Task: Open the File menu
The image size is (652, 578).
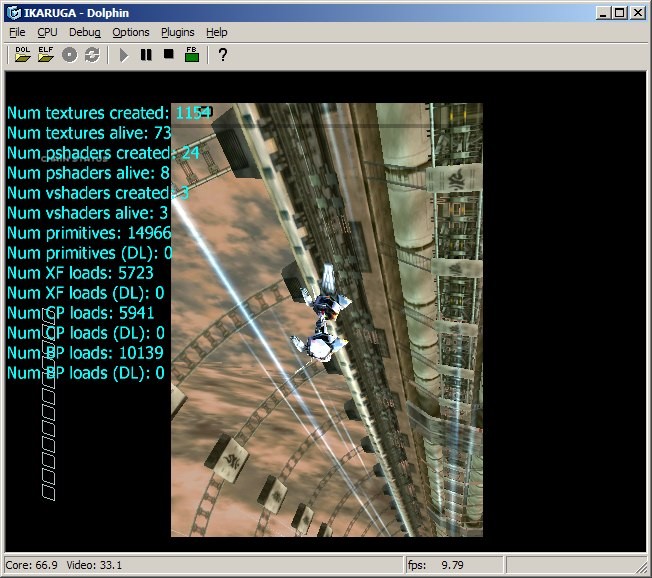Action: [17, 32]
